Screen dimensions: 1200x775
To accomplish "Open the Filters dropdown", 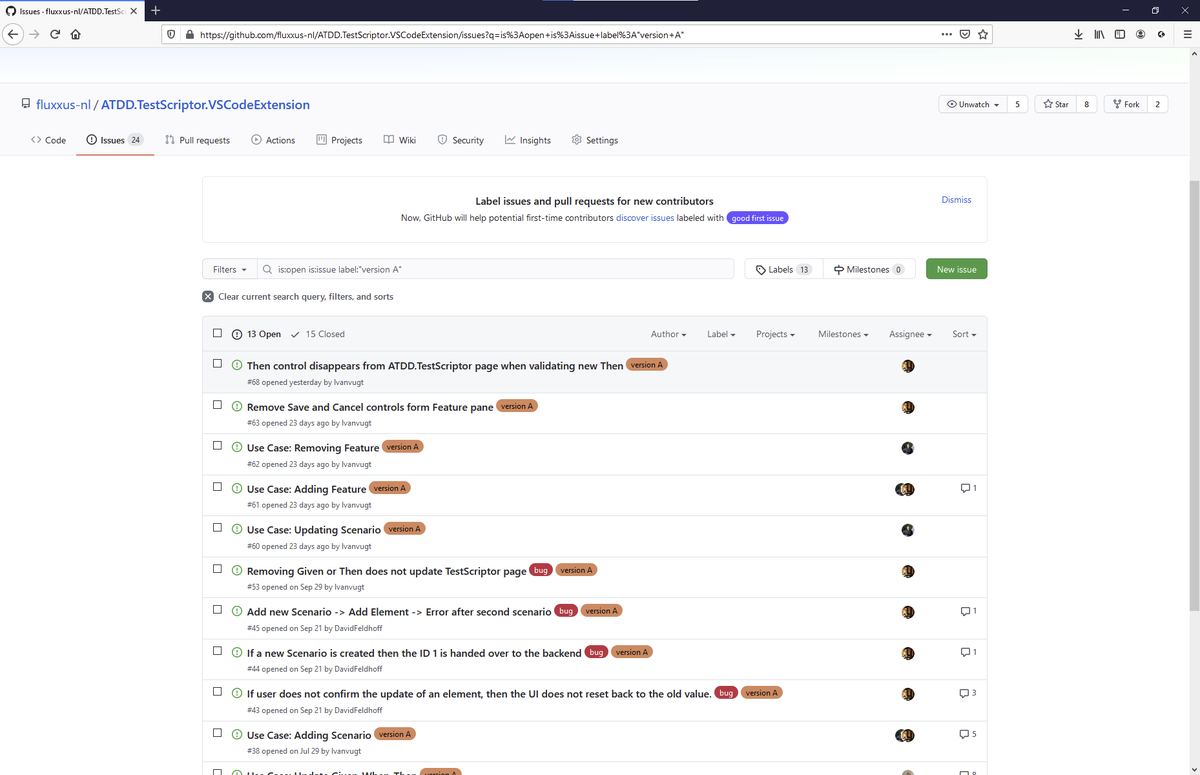I will point(229,269).
